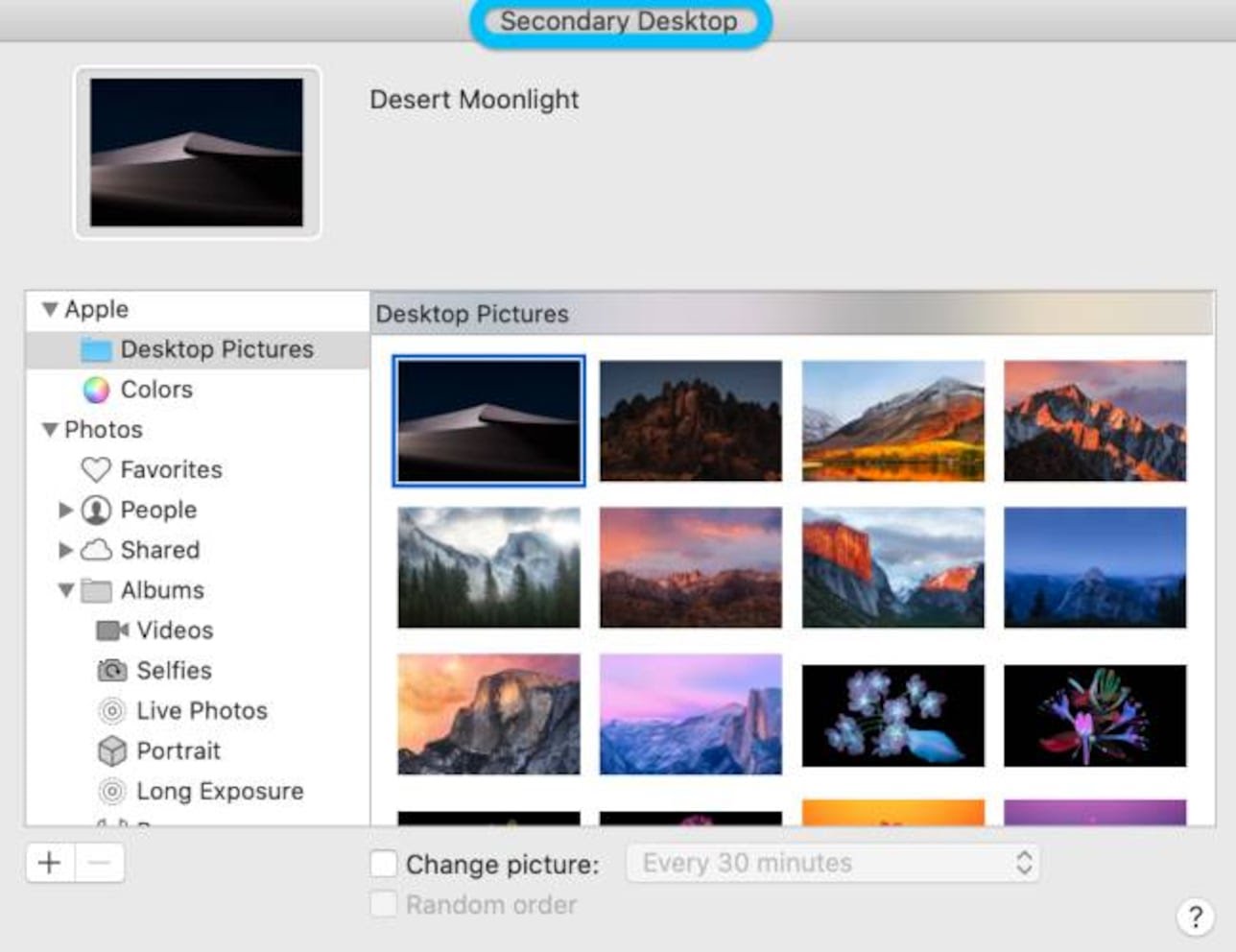Viewport: 1236px width, 952px height.
Task: Collapse the Photos section triangle
Action: click(x=50, y=430)
